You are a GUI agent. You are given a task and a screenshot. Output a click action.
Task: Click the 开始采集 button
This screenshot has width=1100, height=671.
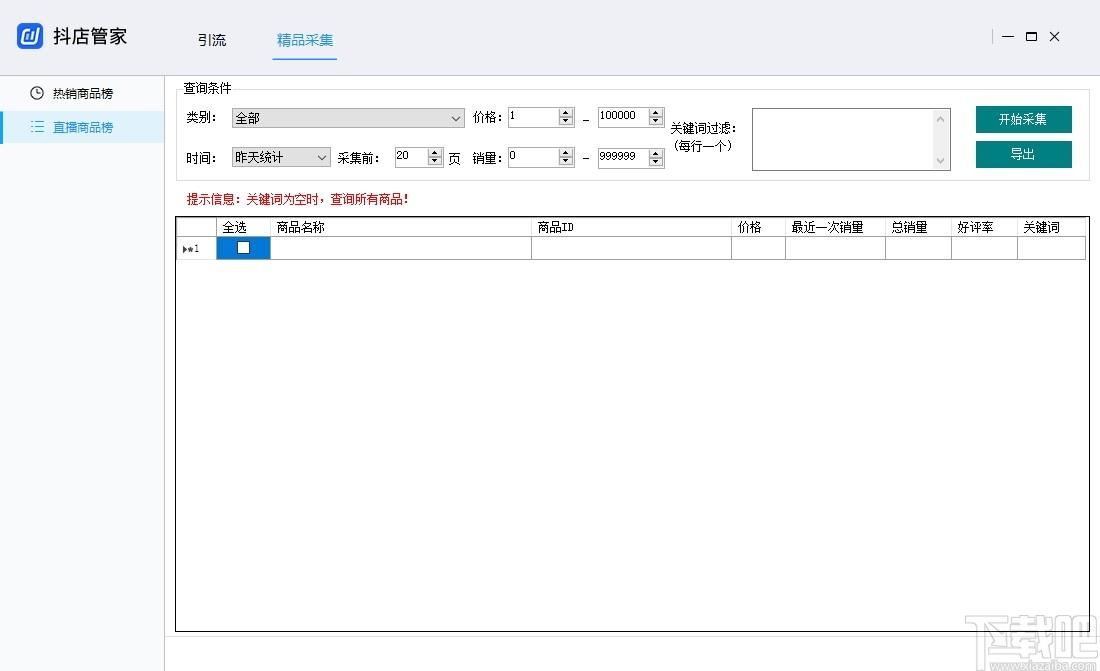[x=1024, y=119]
